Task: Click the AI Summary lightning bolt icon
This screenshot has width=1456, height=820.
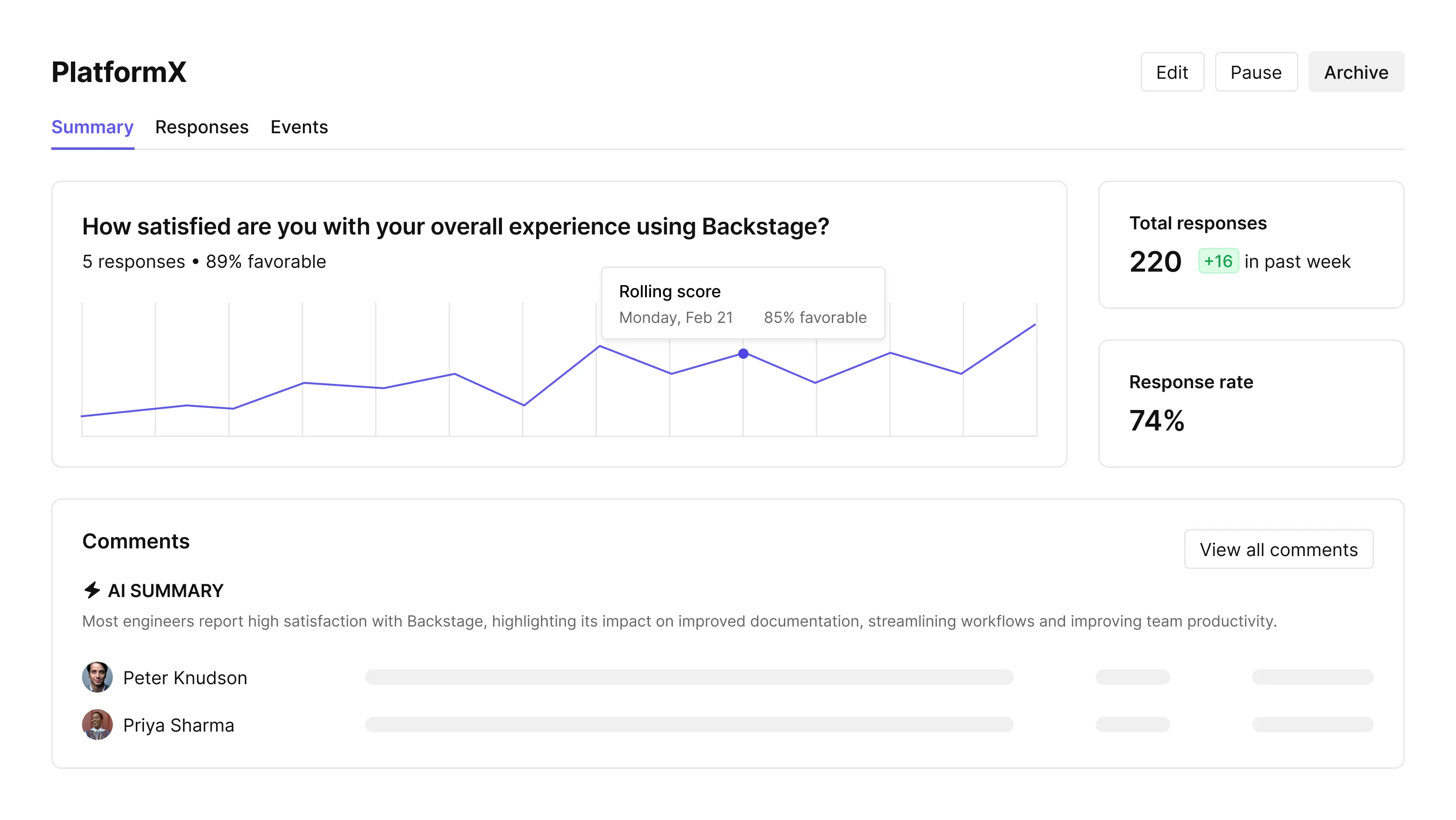Action: click(x=91, y=590)
